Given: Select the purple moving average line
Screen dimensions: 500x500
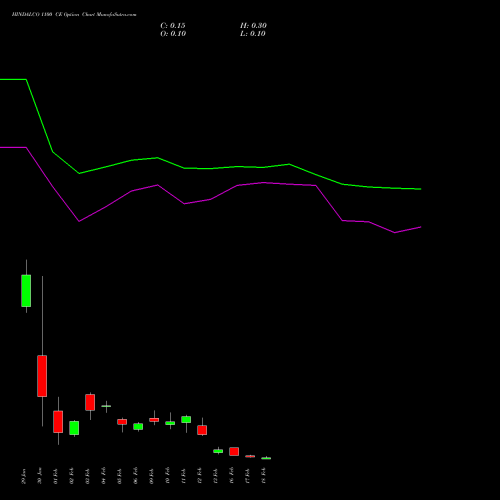Looking at the screenshot, I should (x=210, y=199).
